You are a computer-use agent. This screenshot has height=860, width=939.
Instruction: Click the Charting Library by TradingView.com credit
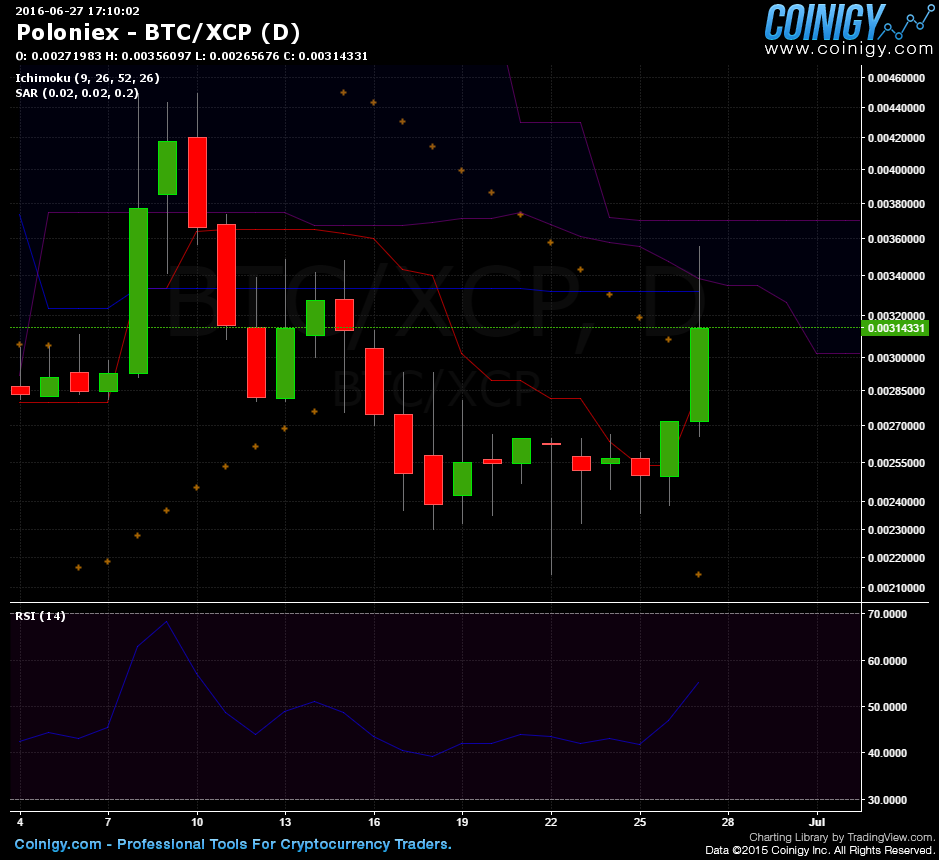[x=841, y=837]
